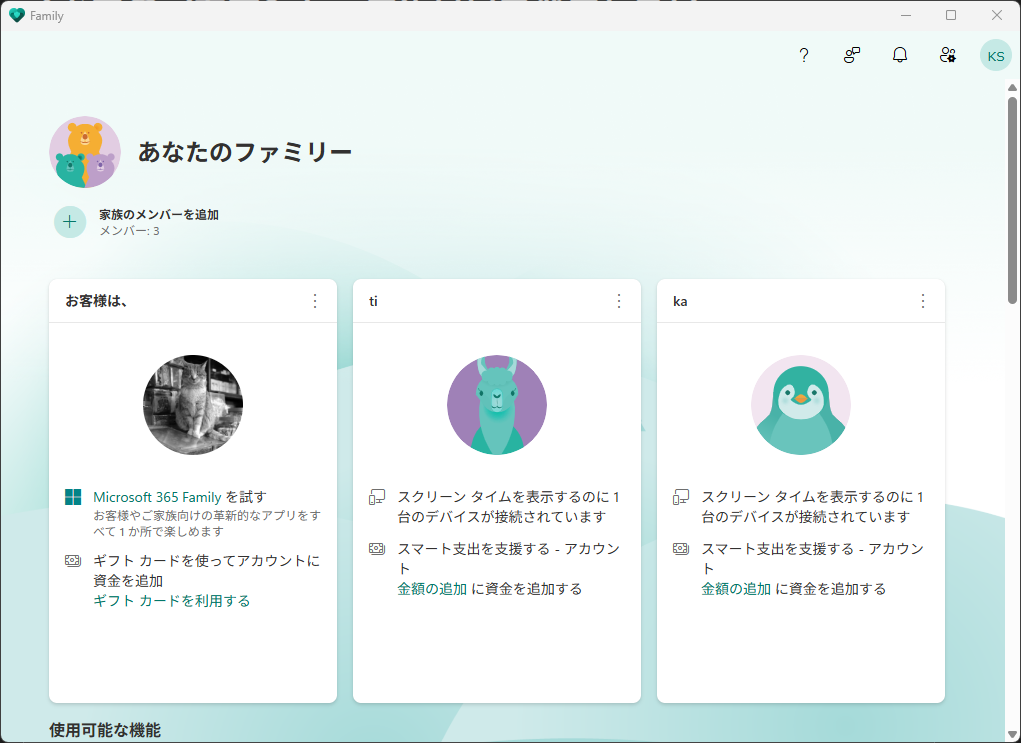This screenshot has height=743, width=1021.
Task: Click the Microsoft 365 logo on your card
Action: 72,496
